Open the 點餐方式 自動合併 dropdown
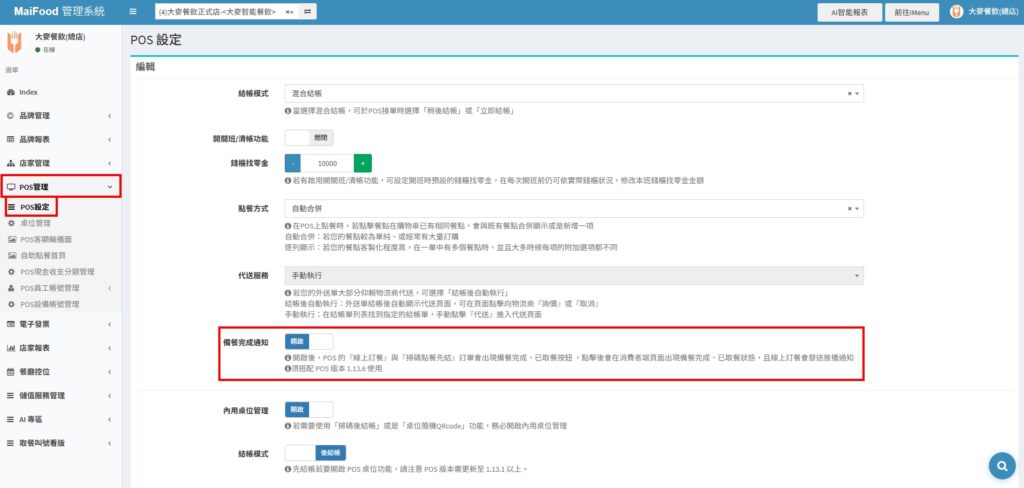The image size is (1024, 488). tap(574, 208)
